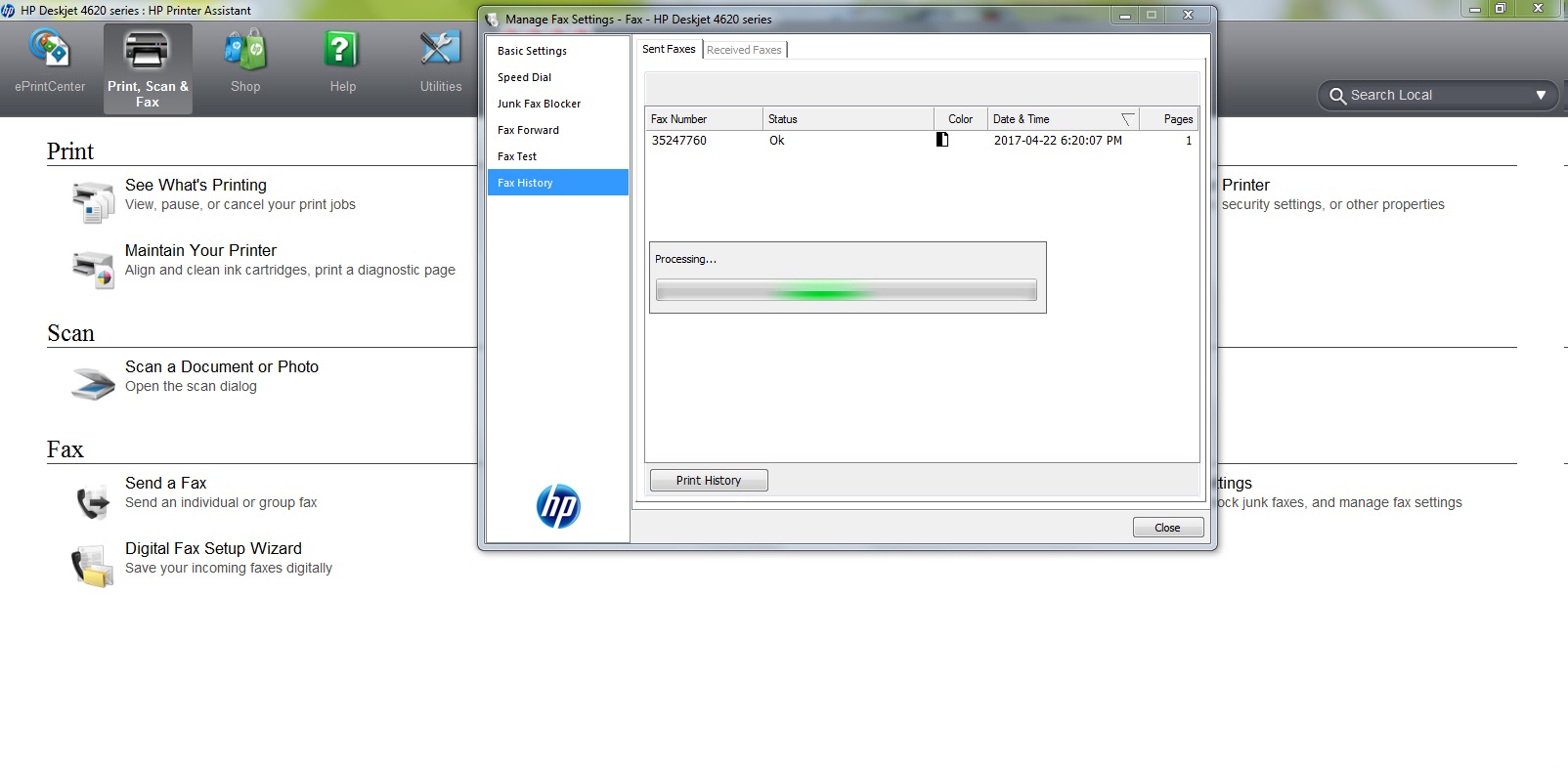Click the Ok status cell
The height and width of the screenshot is (768, 1568).
click(x=777, y=141)
